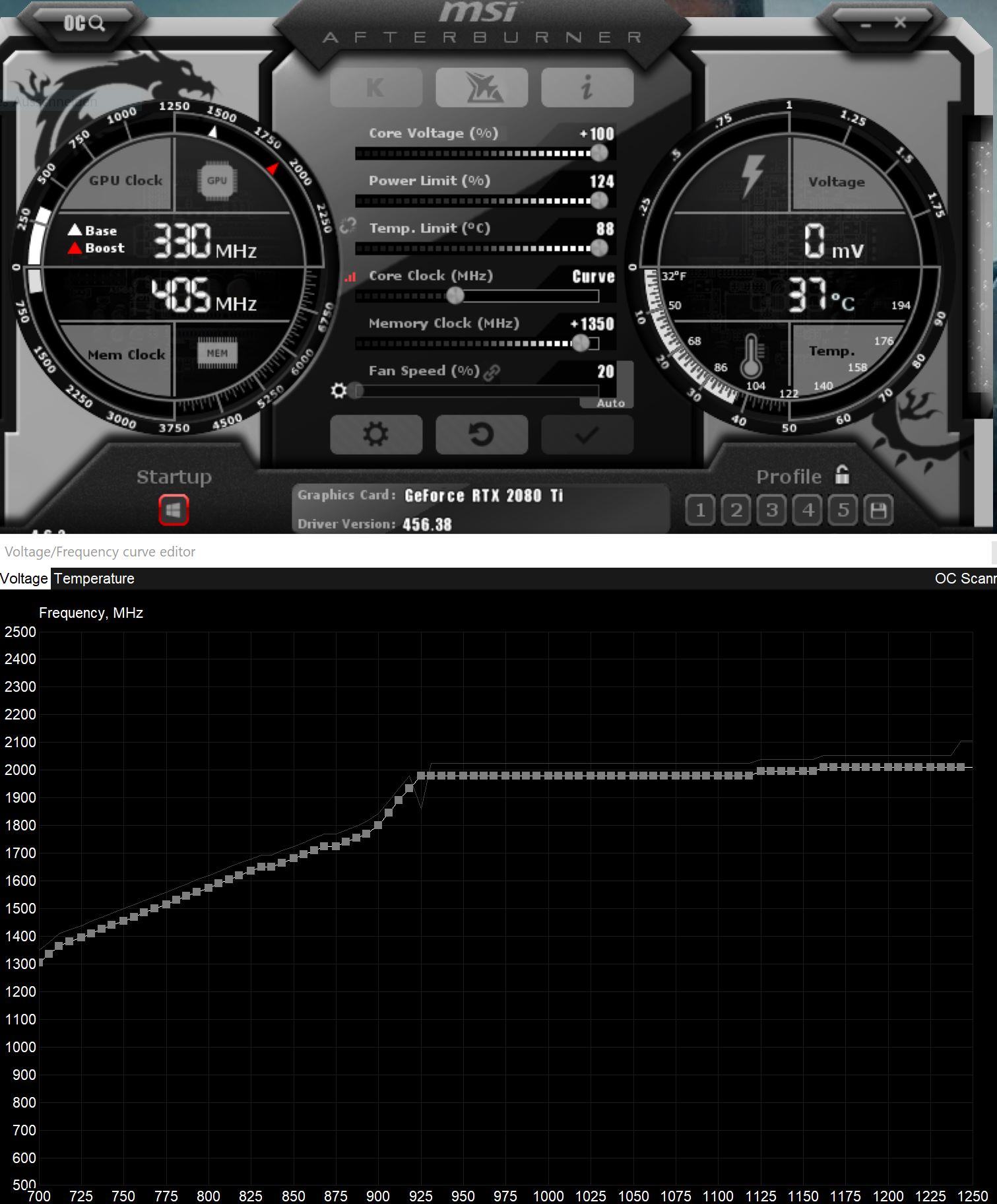Click graphics card name GeForce RTX 2080 Ti
Screen dimensions: 997x1204
(x=484, y=495)
